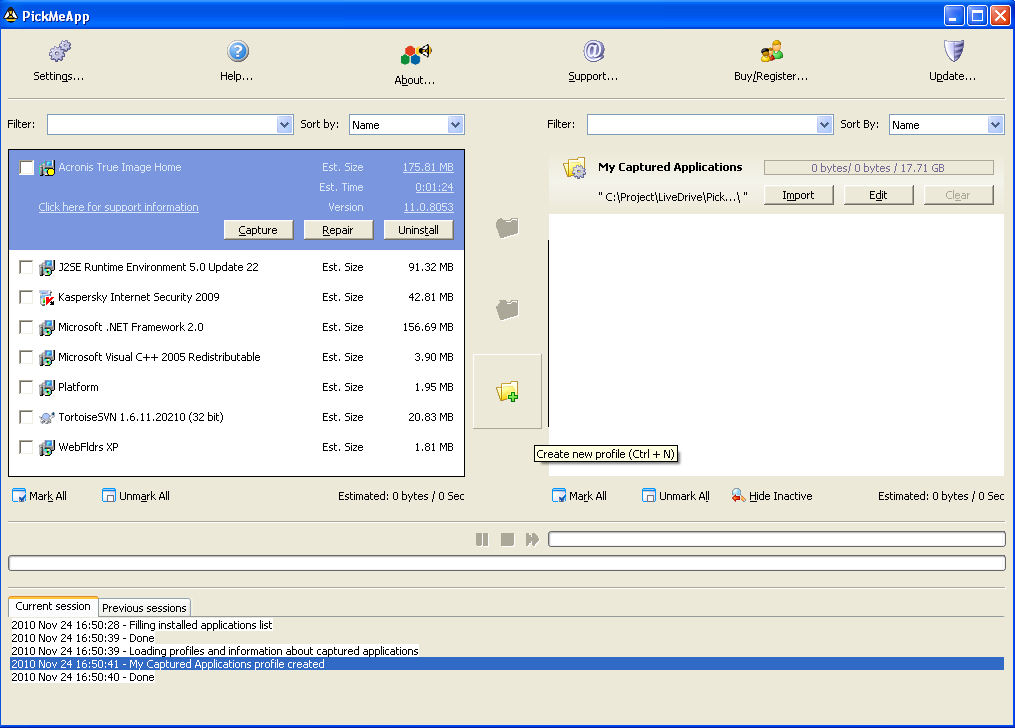Click the 175.81 MB size link
Screen dimensions: 1015x728
point(428,167)
